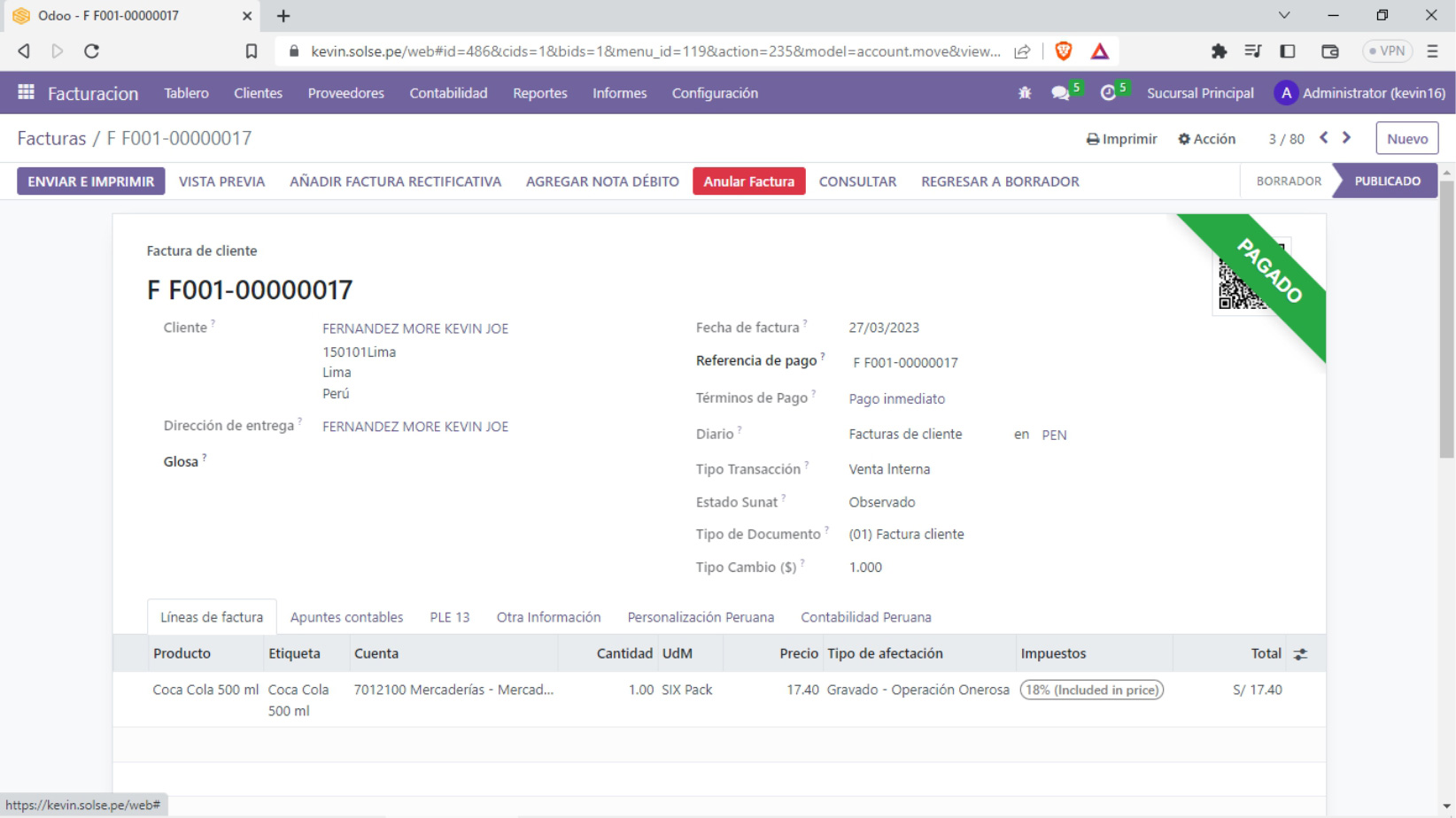Open the Administrator user menu
This screenshot has height=818, width=1456.
[1359, 93]
